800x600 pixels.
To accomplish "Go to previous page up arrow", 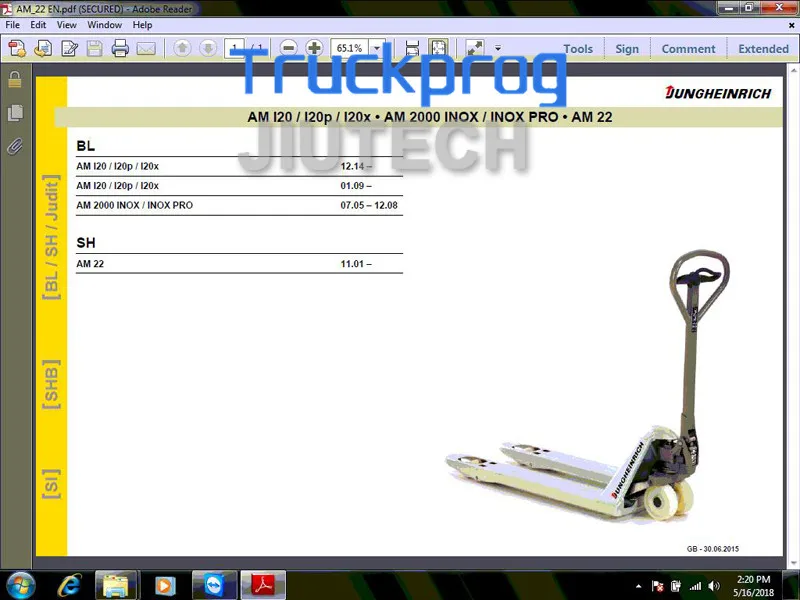I will (x=182, y=48).
